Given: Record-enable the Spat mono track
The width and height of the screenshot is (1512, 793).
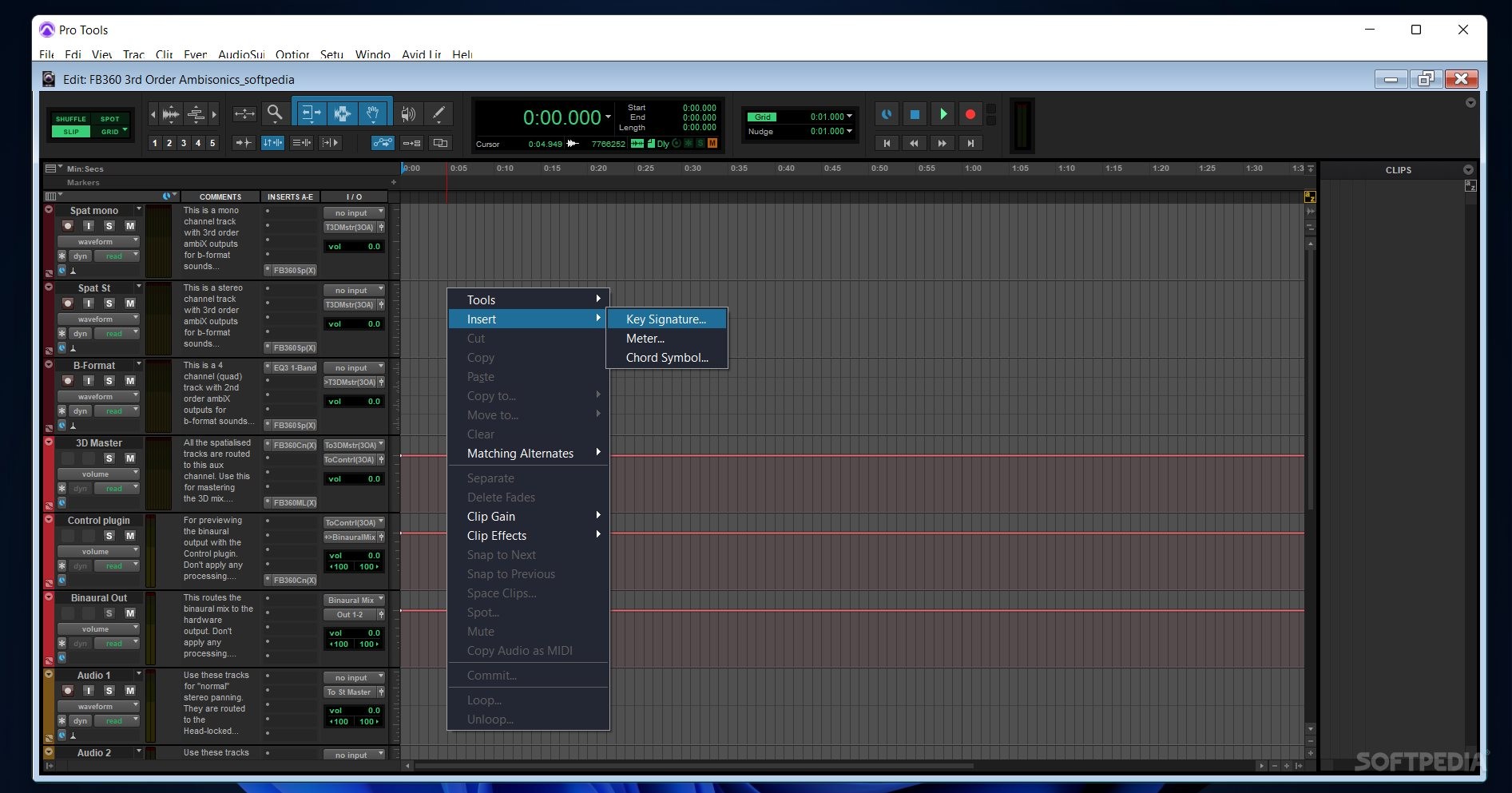Looking at the screenshot, I should coord(68,226).
